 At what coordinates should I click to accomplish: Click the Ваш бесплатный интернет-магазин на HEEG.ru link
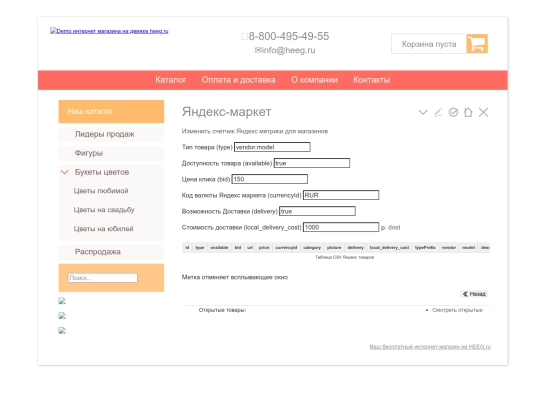(x=430, y=346)
